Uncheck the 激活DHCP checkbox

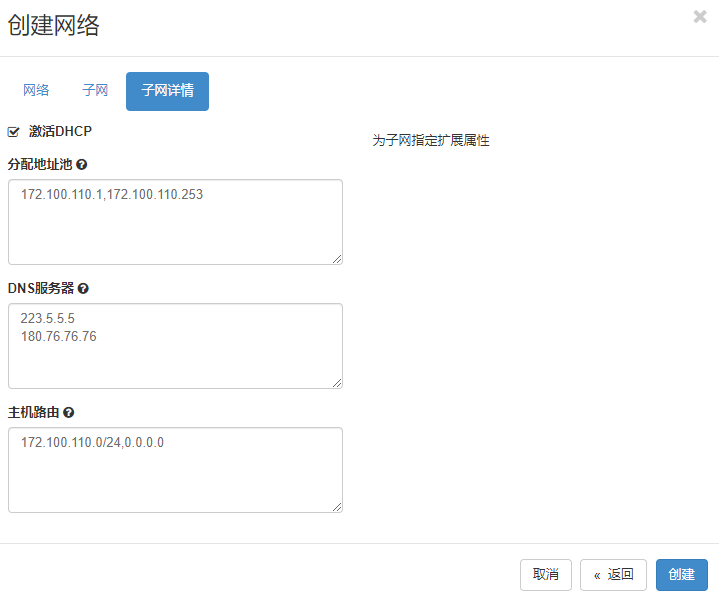tap(14, 131)
